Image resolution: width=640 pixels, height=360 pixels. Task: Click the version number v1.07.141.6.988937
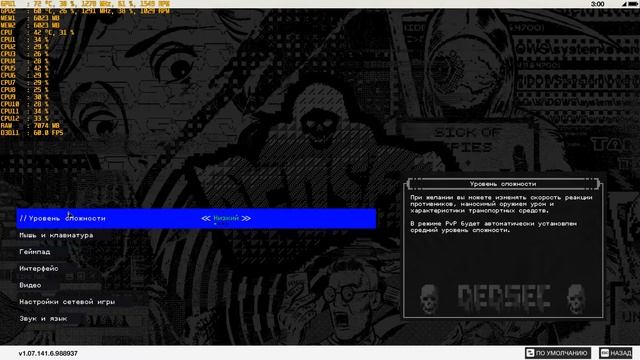[48, 353]
